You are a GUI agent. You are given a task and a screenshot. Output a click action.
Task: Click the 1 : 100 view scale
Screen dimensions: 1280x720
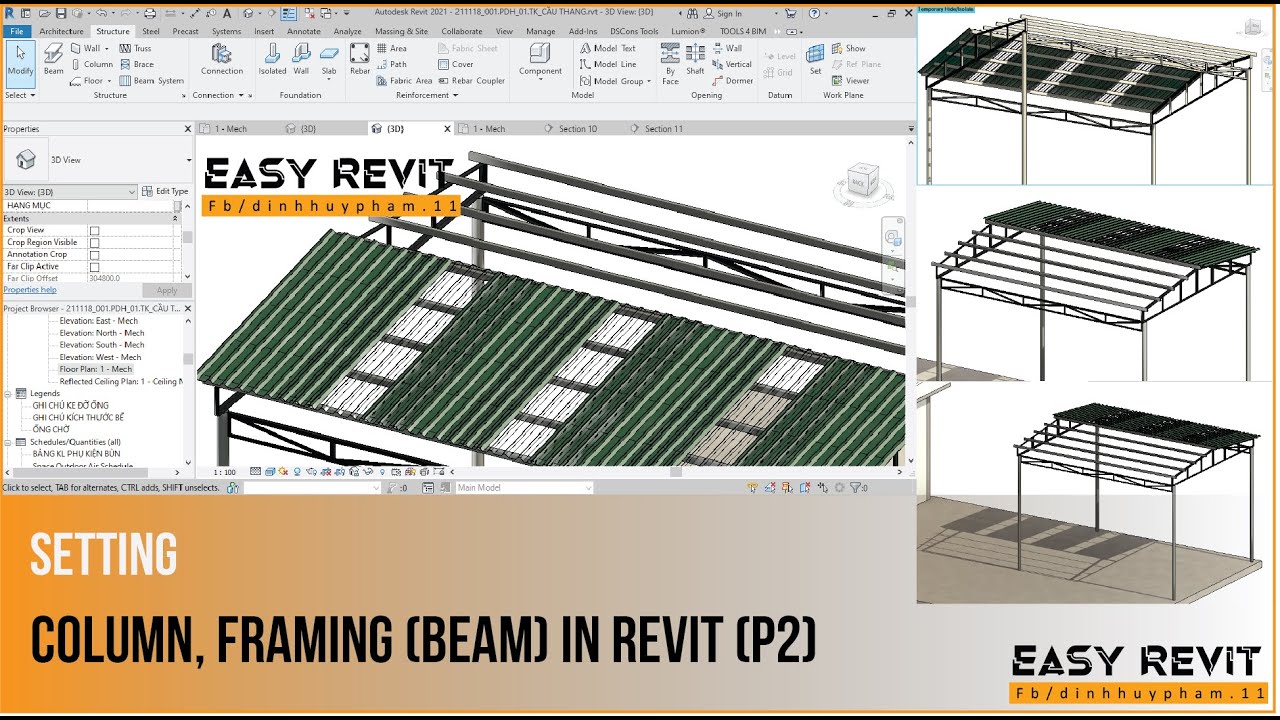click(225, 471)
